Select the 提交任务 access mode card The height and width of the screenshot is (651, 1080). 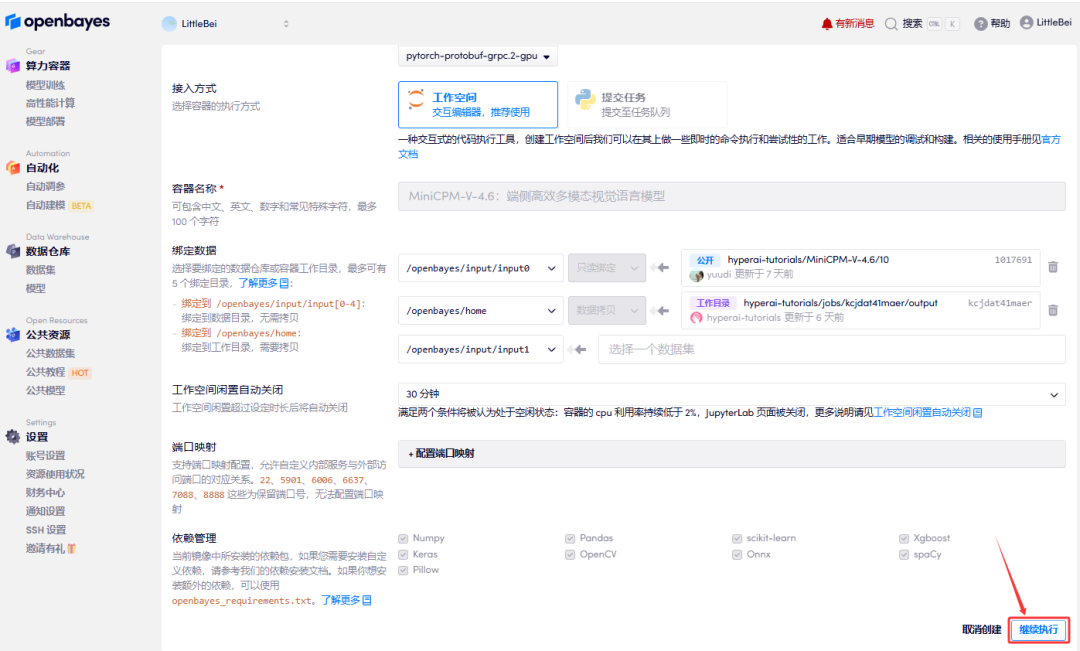[647, 105]
